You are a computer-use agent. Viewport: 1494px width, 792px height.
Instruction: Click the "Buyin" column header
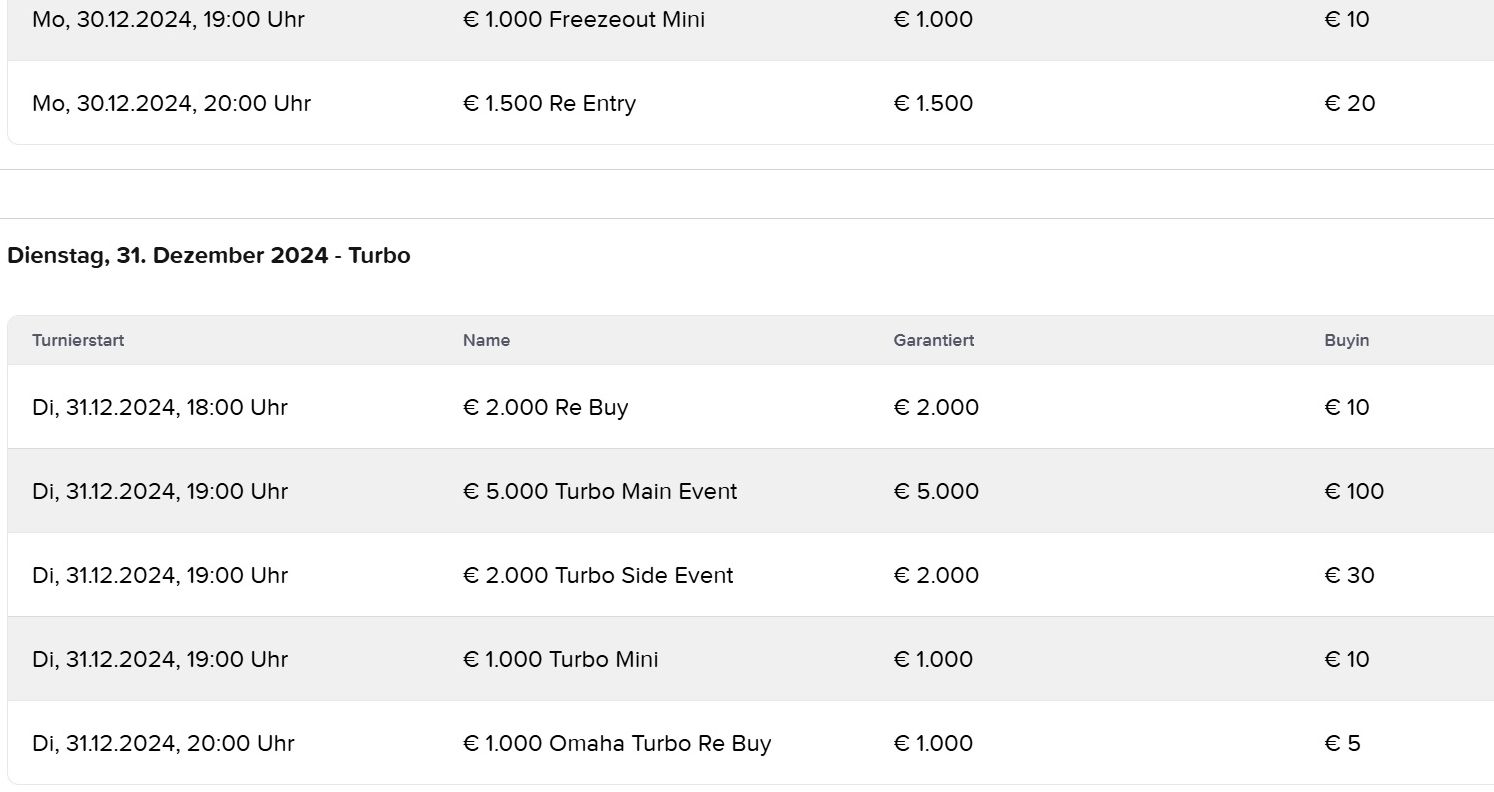tap(1346, 340)
